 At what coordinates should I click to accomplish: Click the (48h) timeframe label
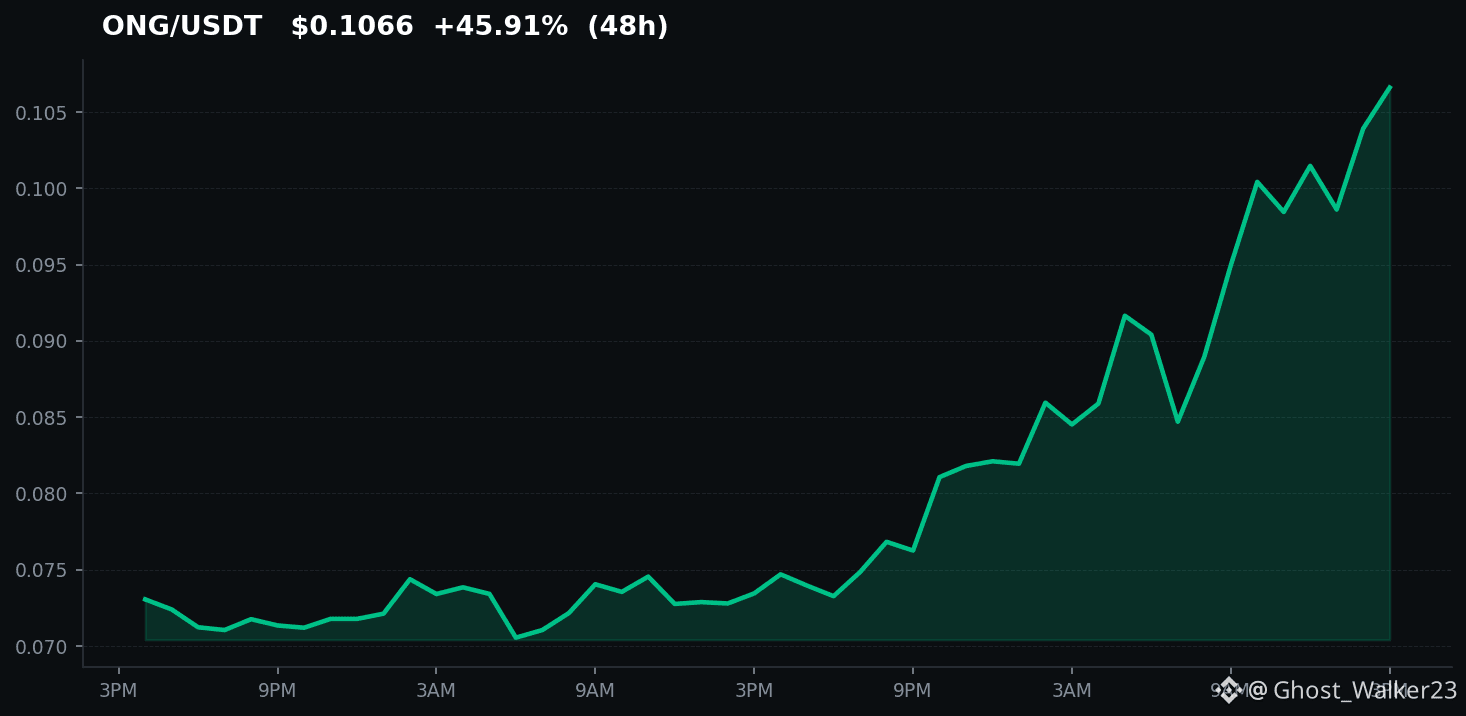[x=628, y=27]
